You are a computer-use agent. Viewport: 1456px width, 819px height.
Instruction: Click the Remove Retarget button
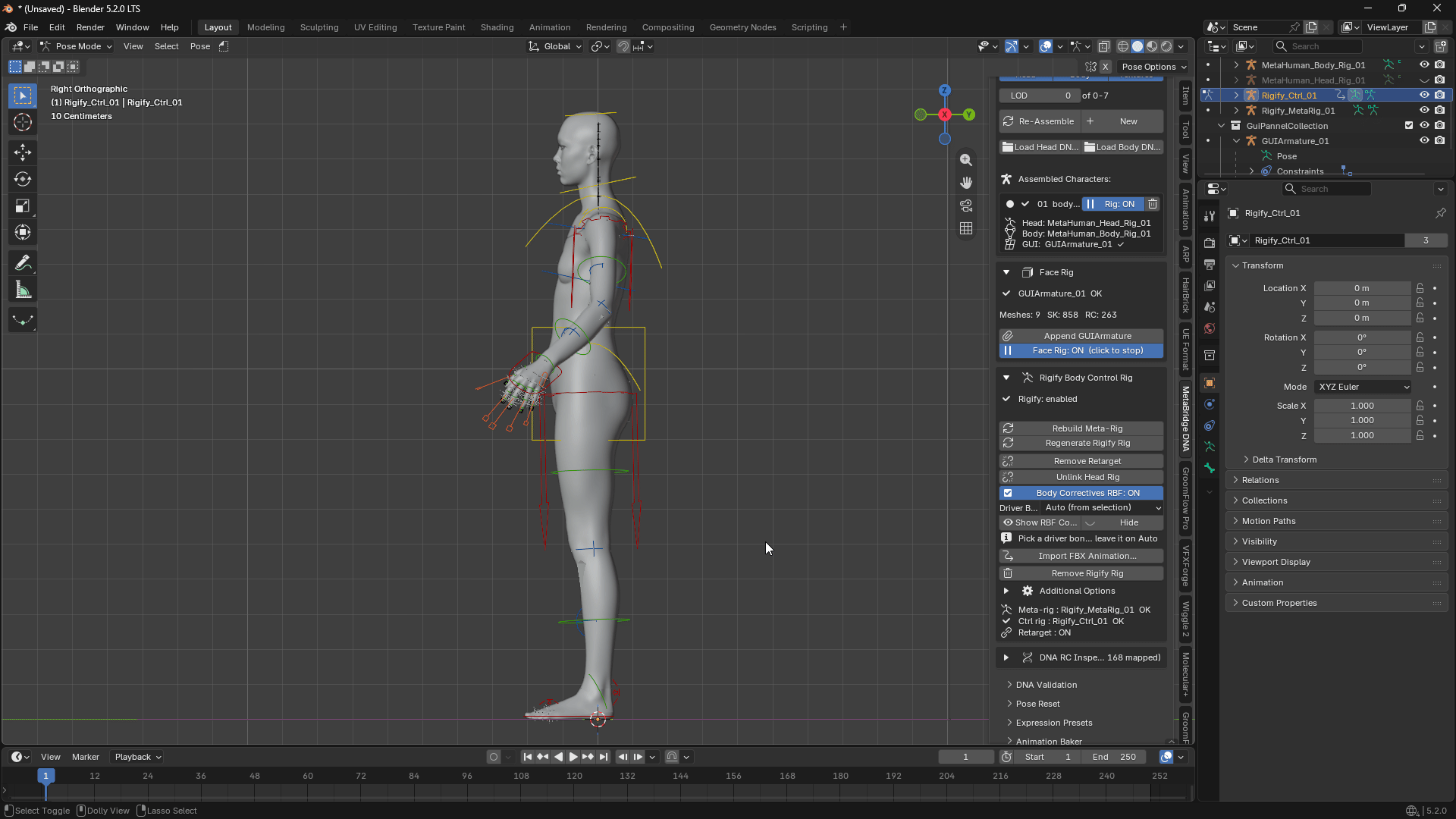(x=1081, y=462)
